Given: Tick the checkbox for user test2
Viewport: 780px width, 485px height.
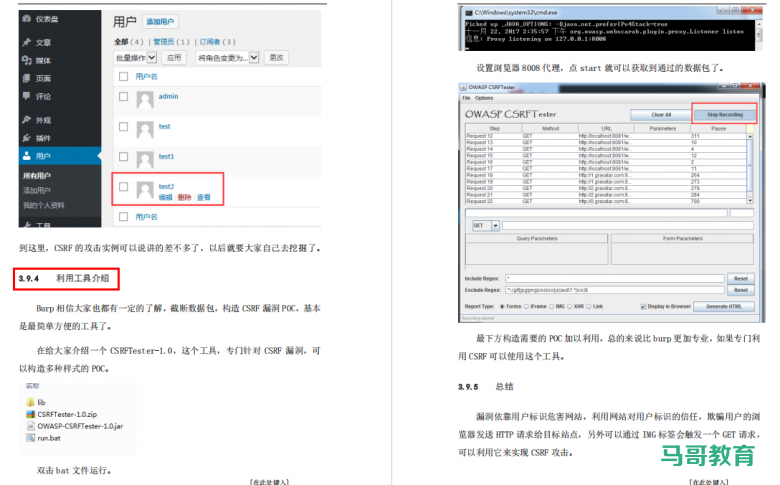Looking at the screenshot, I should pyautogui.click(x=123, y=187).
